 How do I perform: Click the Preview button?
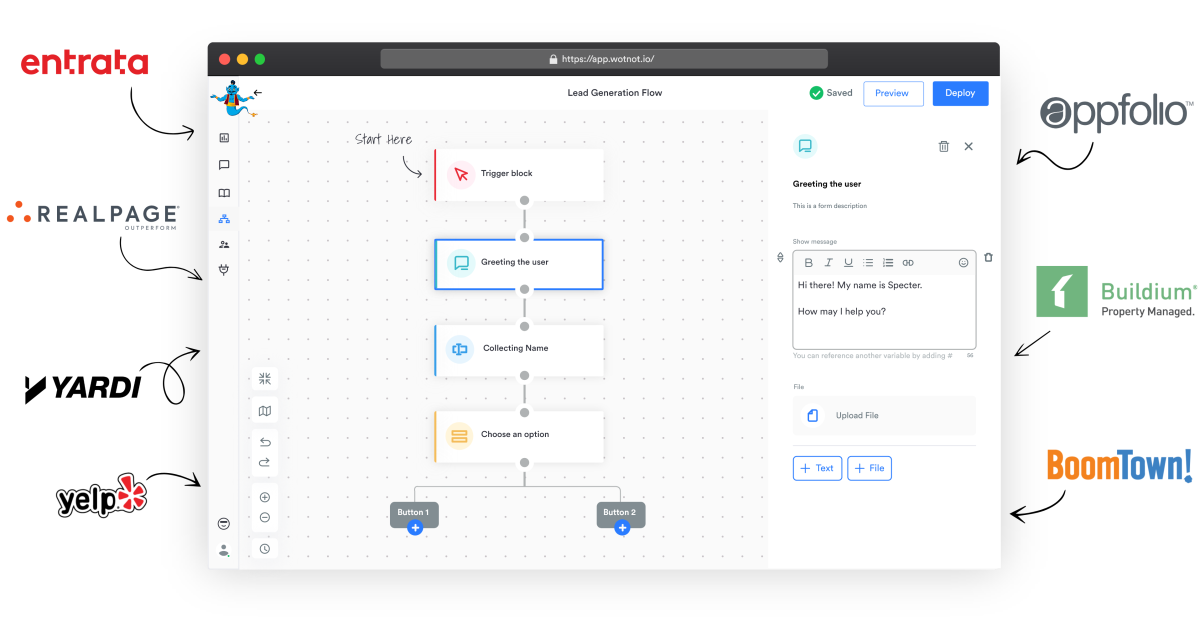[x=892, y=93]
